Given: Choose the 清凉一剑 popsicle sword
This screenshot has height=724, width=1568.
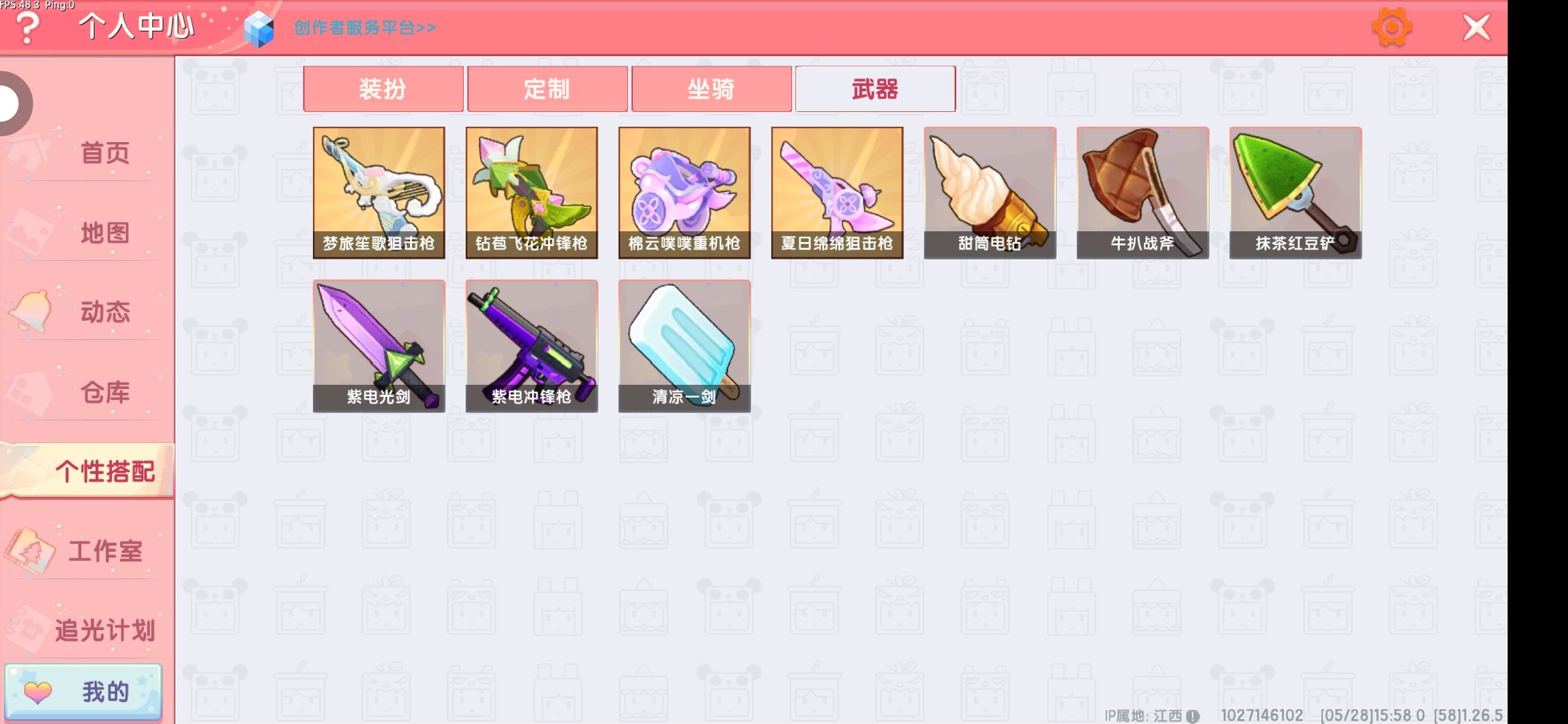Looking at the screenshot, I should point(685,346).
